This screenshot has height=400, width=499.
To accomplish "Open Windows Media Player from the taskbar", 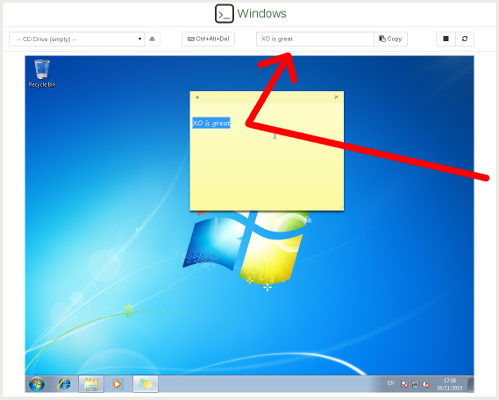I will click(x=117, y=384).
